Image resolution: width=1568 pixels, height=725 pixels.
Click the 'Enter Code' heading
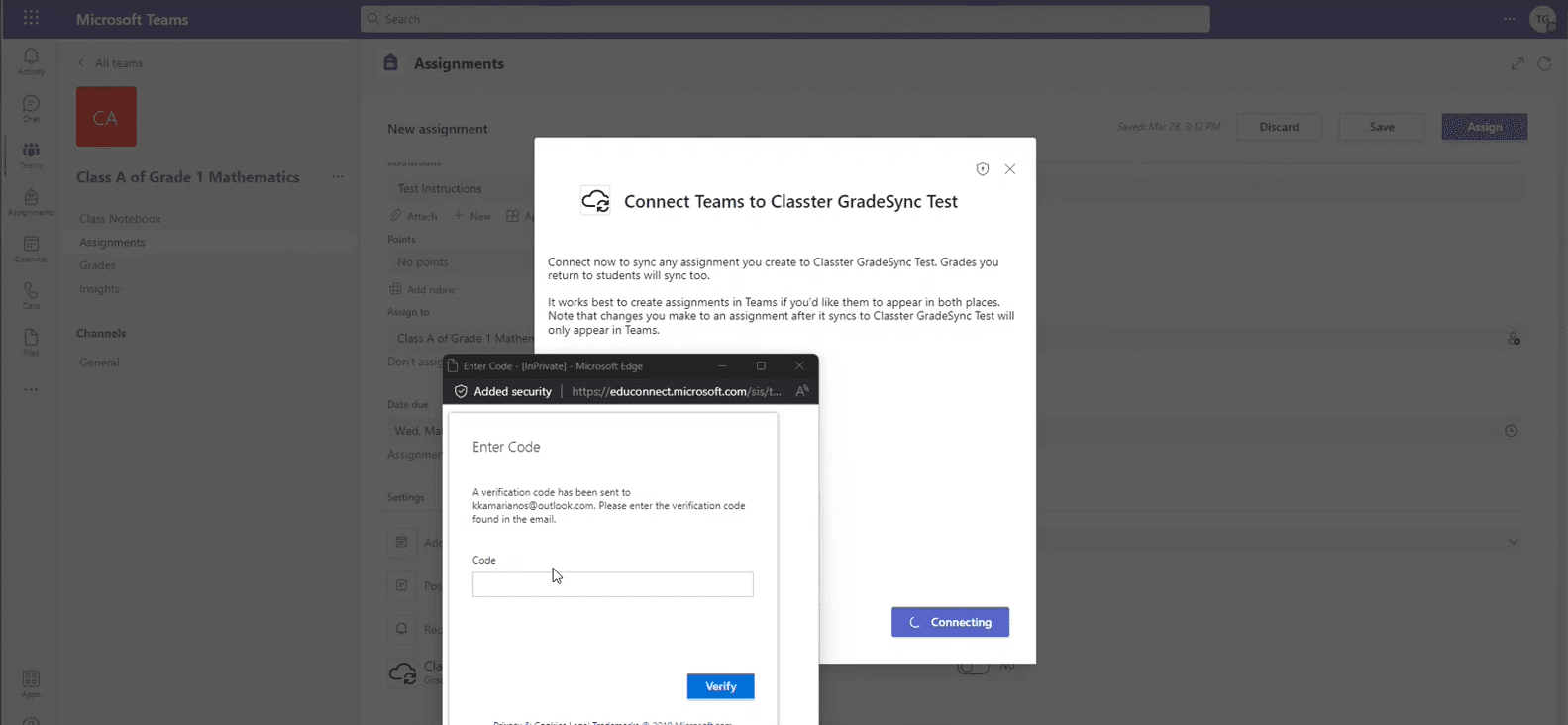(x=506, y=447)
